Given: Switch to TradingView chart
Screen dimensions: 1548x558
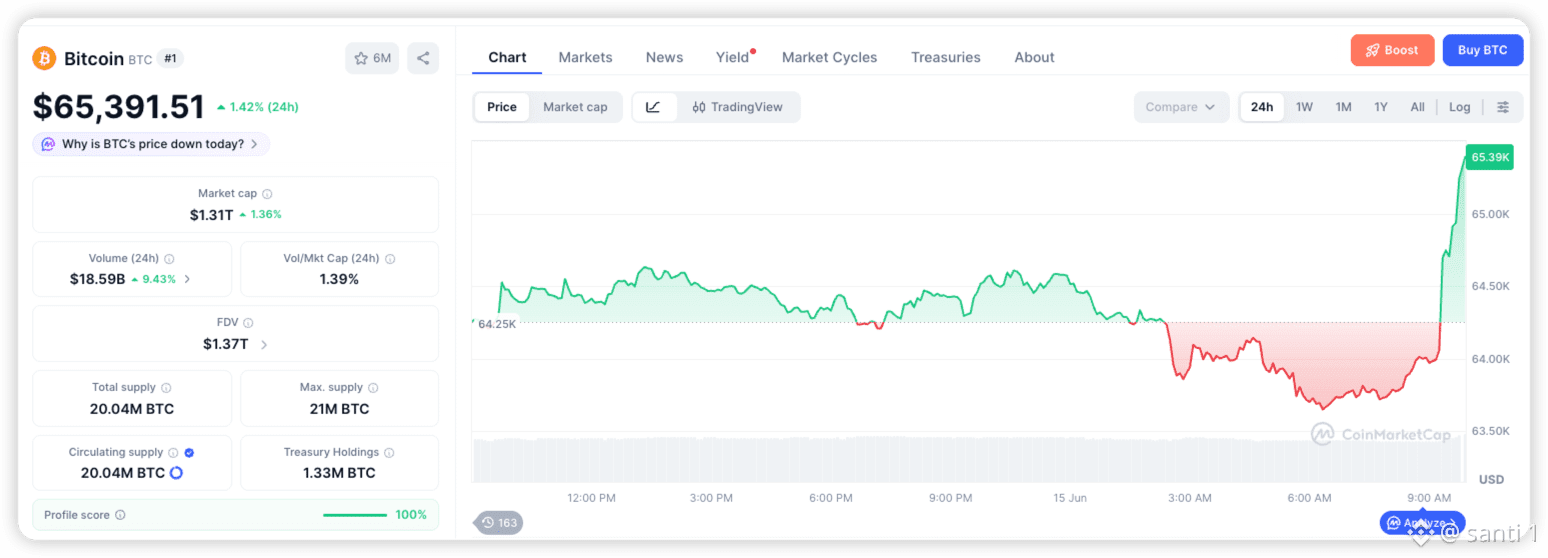Looking at the screenshot, I should [738, 107].
